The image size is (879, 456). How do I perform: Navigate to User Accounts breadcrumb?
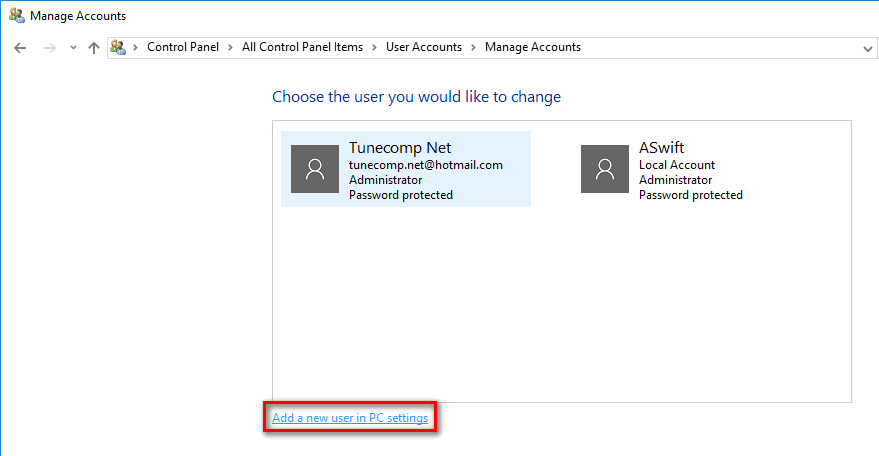click(424, 47)
